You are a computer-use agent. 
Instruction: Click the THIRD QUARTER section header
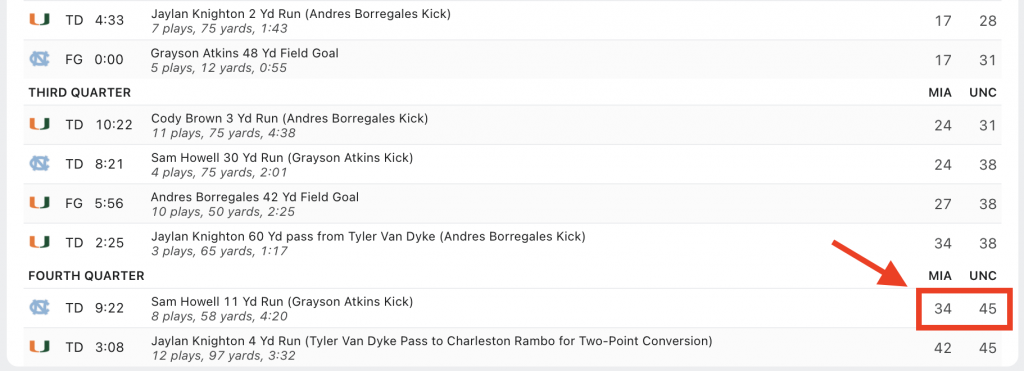(80, 92)
